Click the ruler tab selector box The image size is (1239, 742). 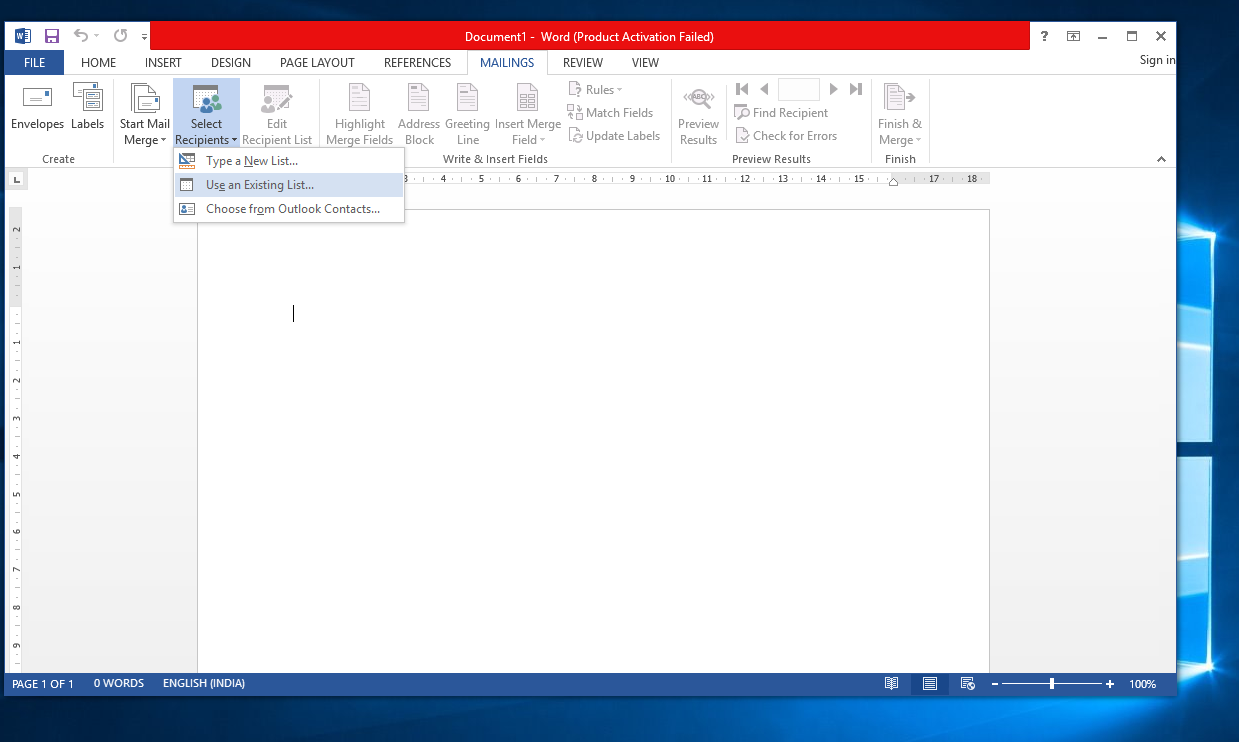(16, 180)
